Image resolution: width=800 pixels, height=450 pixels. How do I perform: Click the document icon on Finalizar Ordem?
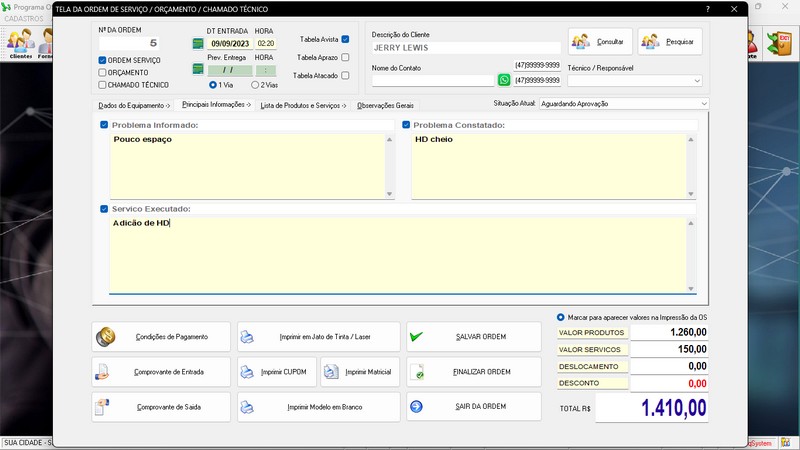click(x=417, y=372)
